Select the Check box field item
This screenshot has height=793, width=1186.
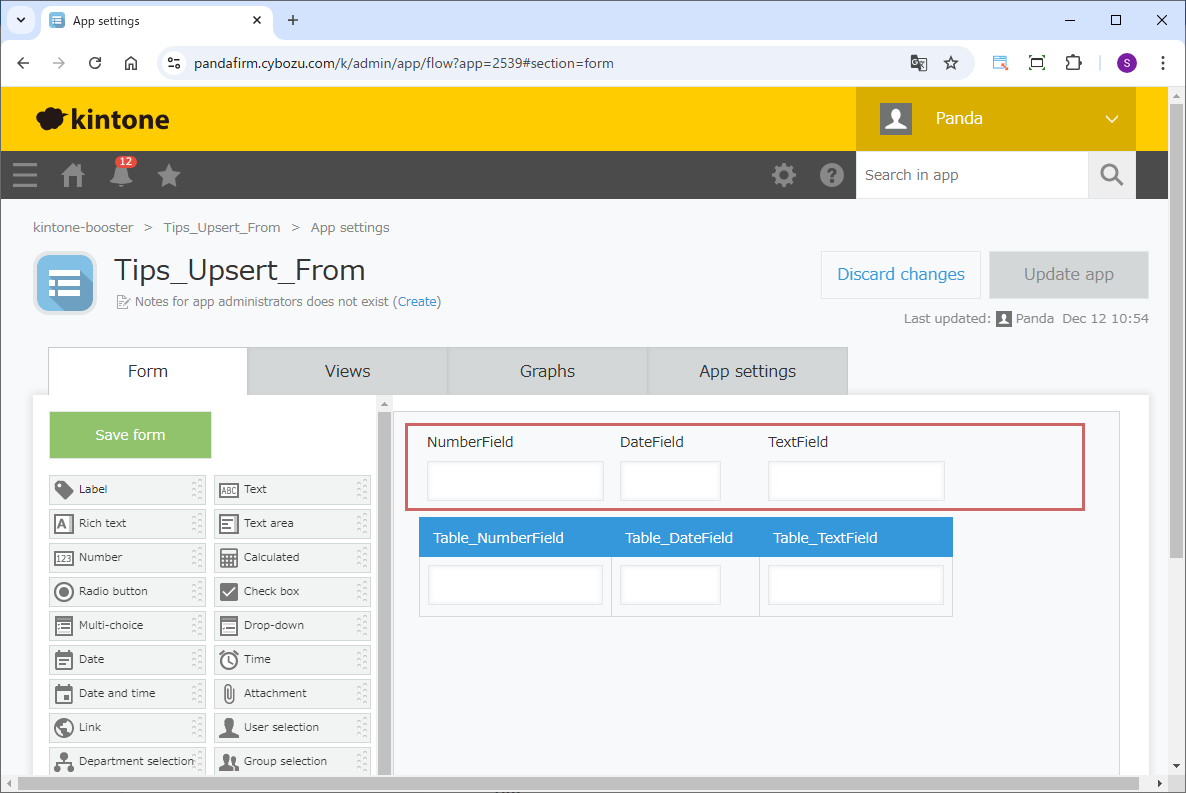coord(292,591)
